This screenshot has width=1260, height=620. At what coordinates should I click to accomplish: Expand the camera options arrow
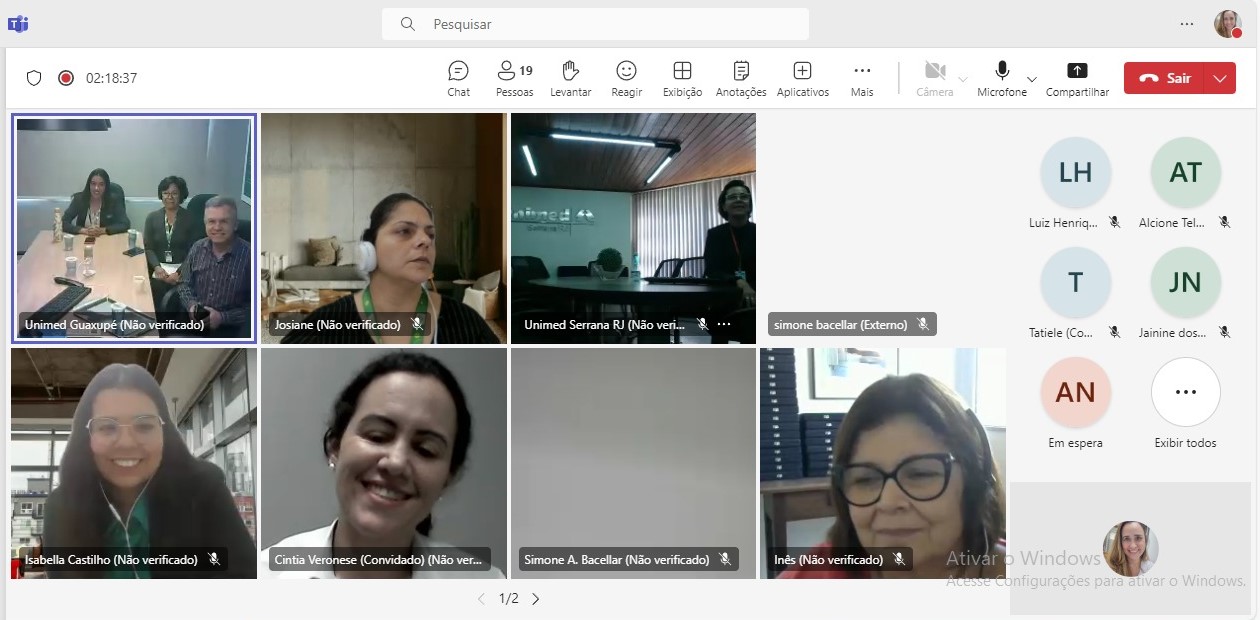tap(963, 79)
